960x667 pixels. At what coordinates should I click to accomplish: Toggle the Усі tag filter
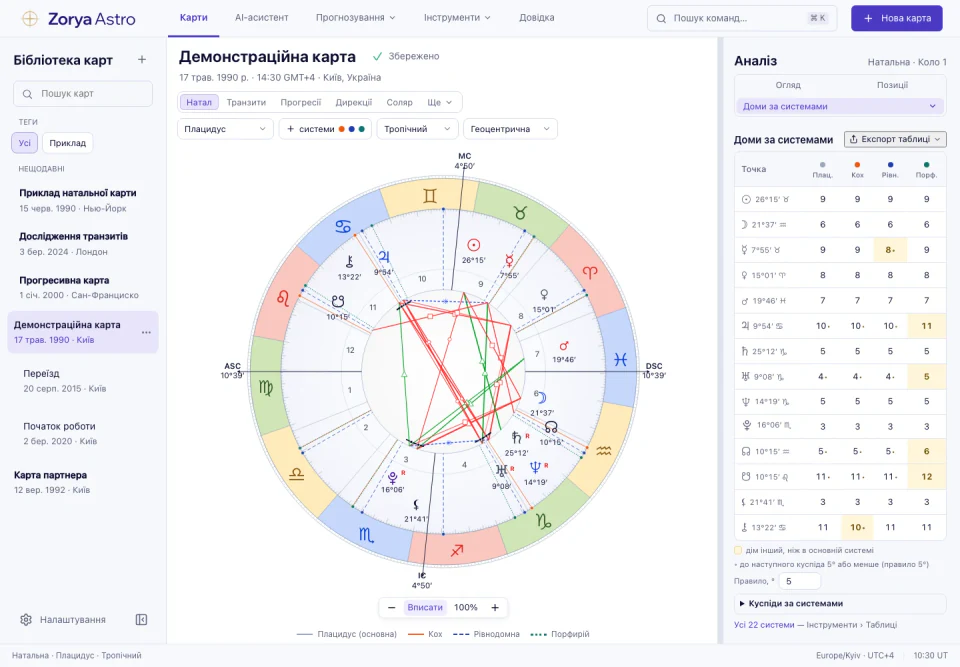coord(24,143)
